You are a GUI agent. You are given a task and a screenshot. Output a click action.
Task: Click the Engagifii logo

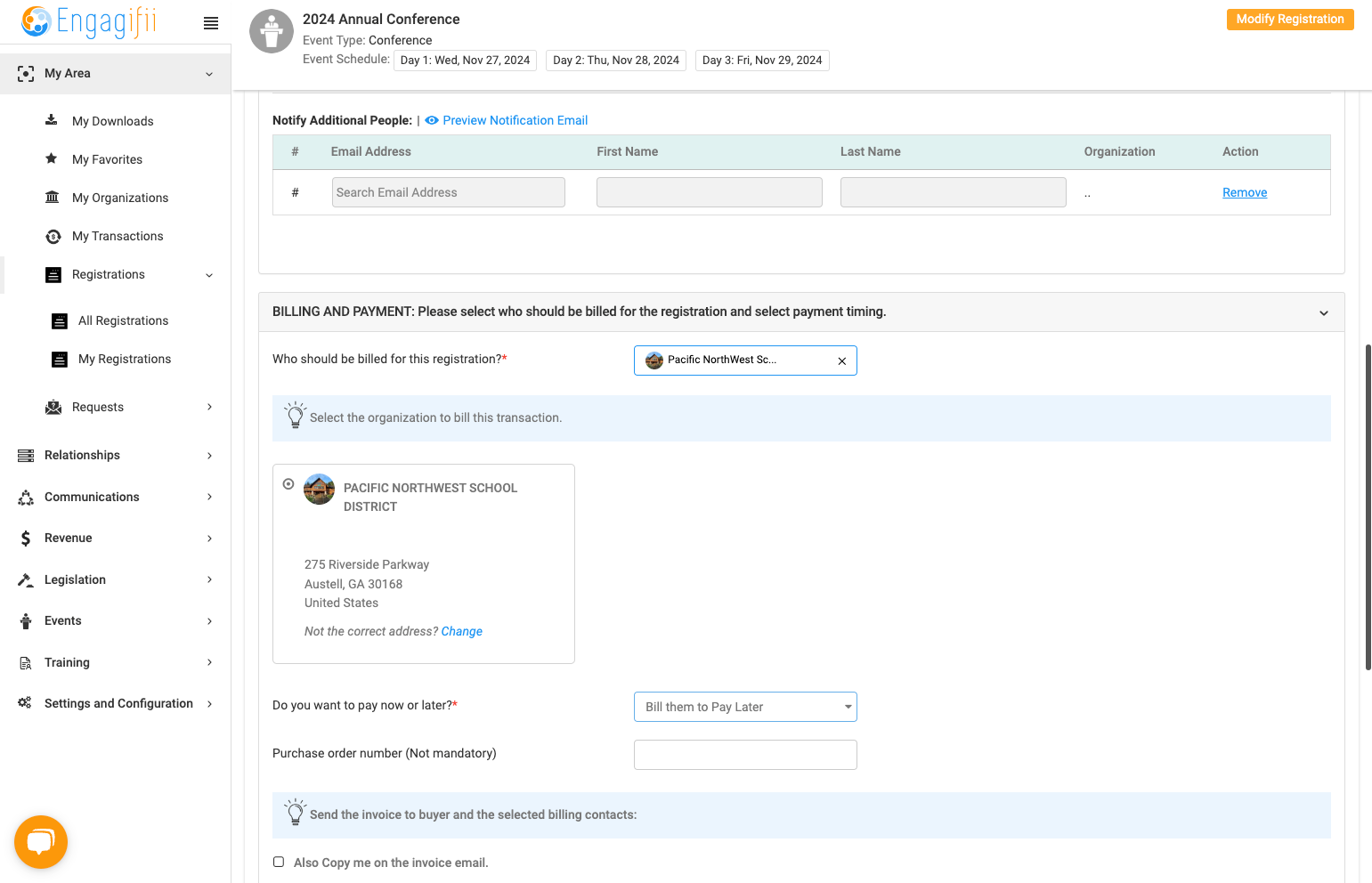click(x=89, y=21)
